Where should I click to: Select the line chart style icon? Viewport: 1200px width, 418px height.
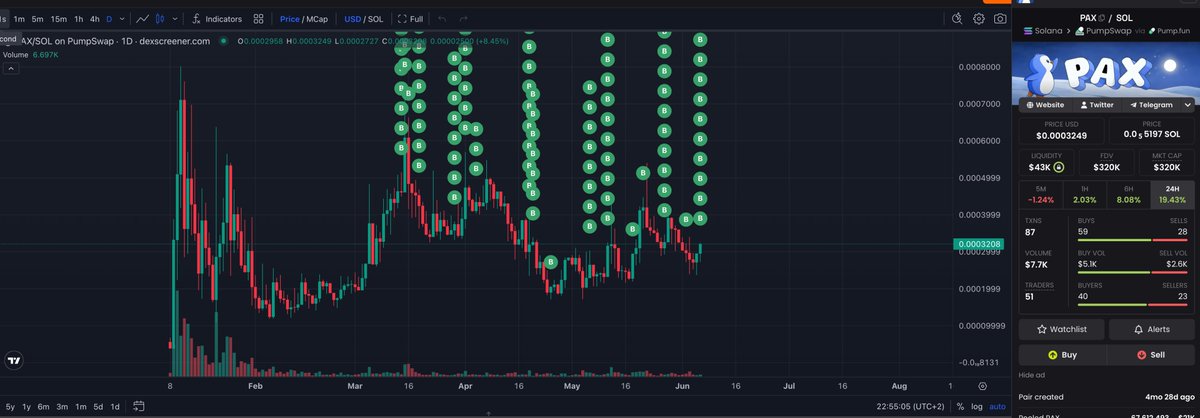coord(143,18)
